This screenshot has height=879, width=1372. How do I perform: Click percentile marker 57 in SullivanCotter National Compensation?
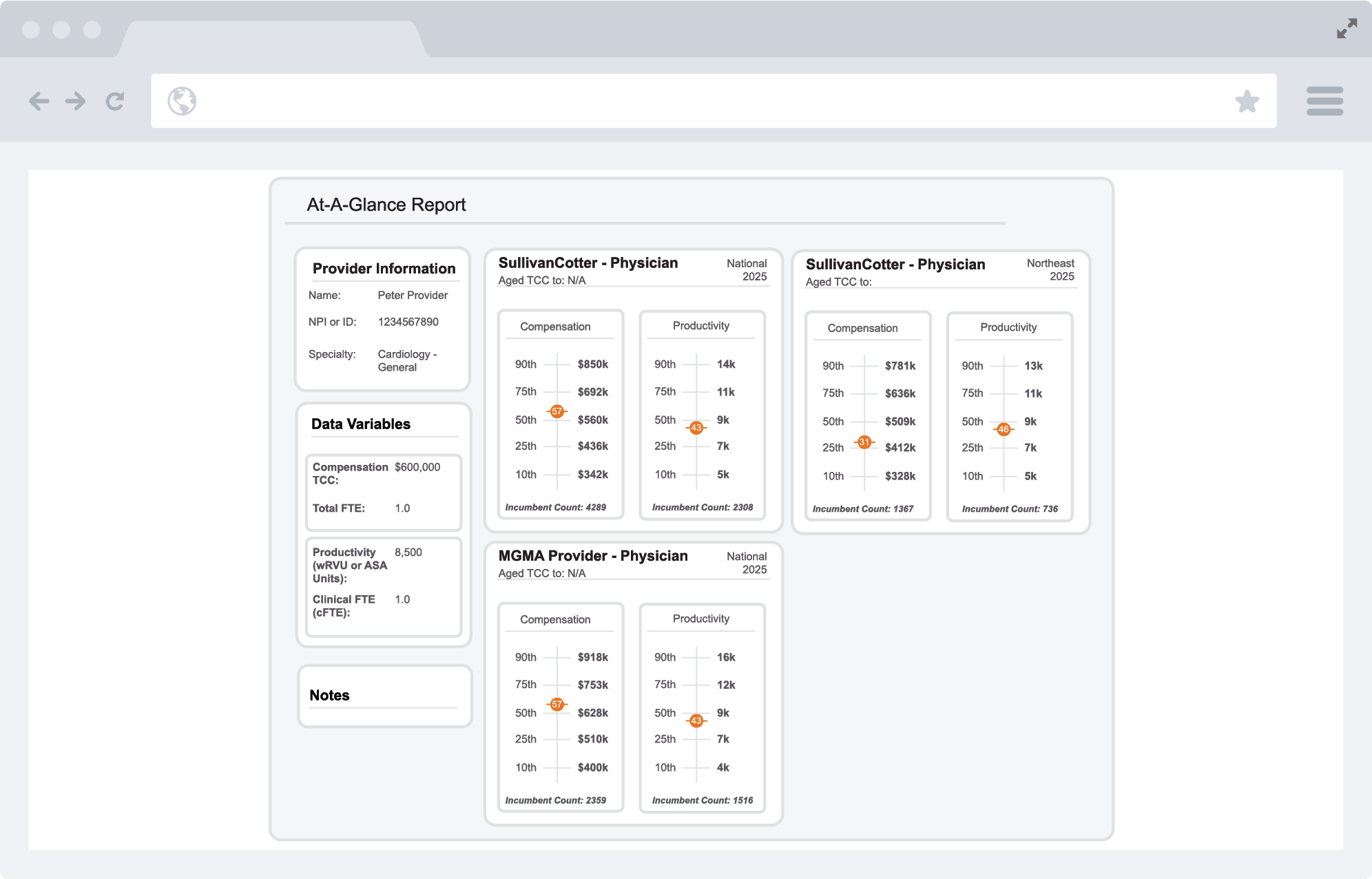point(557,411)
